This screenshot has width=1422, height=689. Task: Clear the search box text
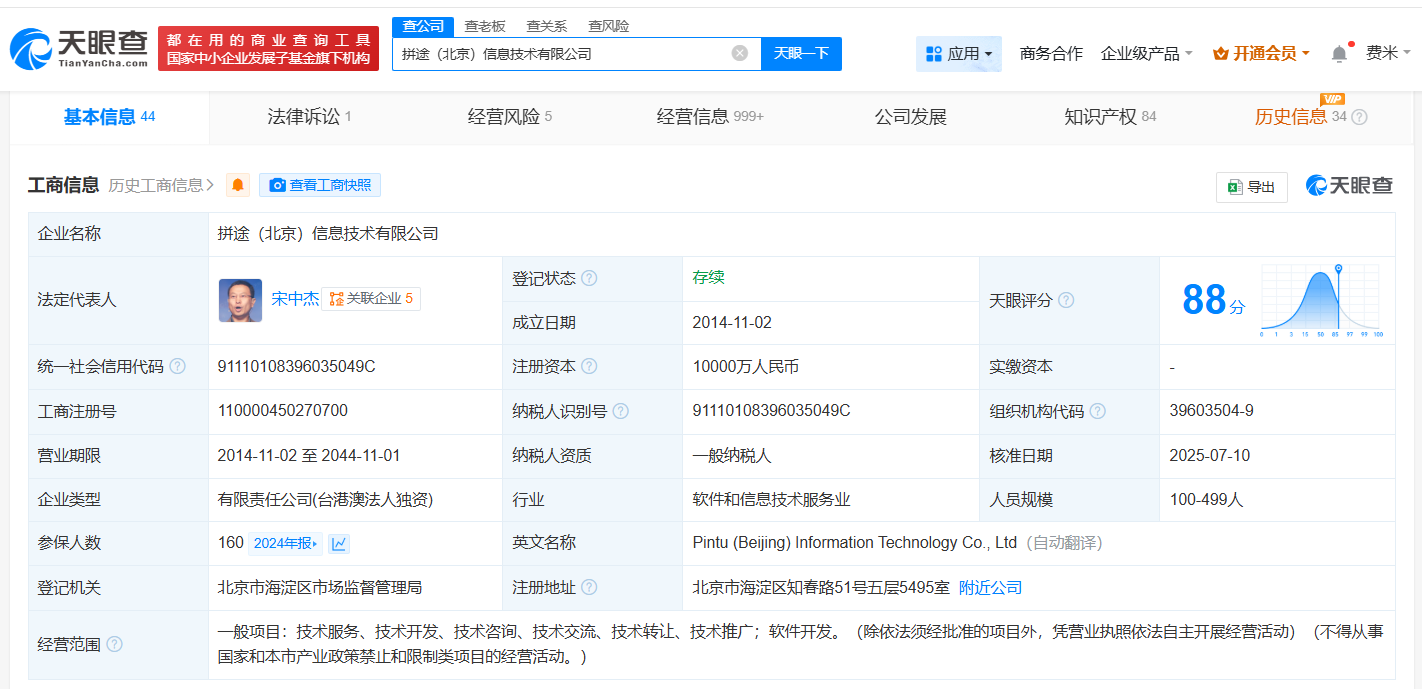coord(739,53)
